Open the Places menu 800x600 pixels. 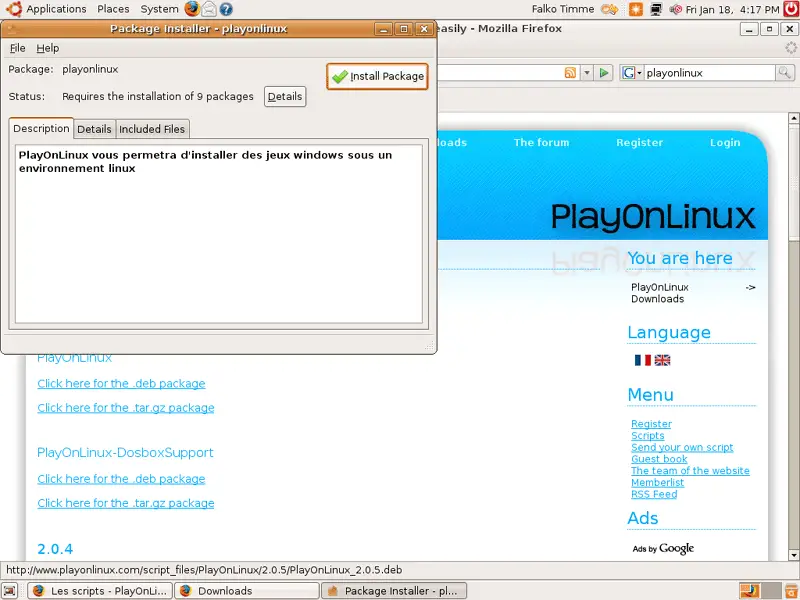[x=113, y=9]
